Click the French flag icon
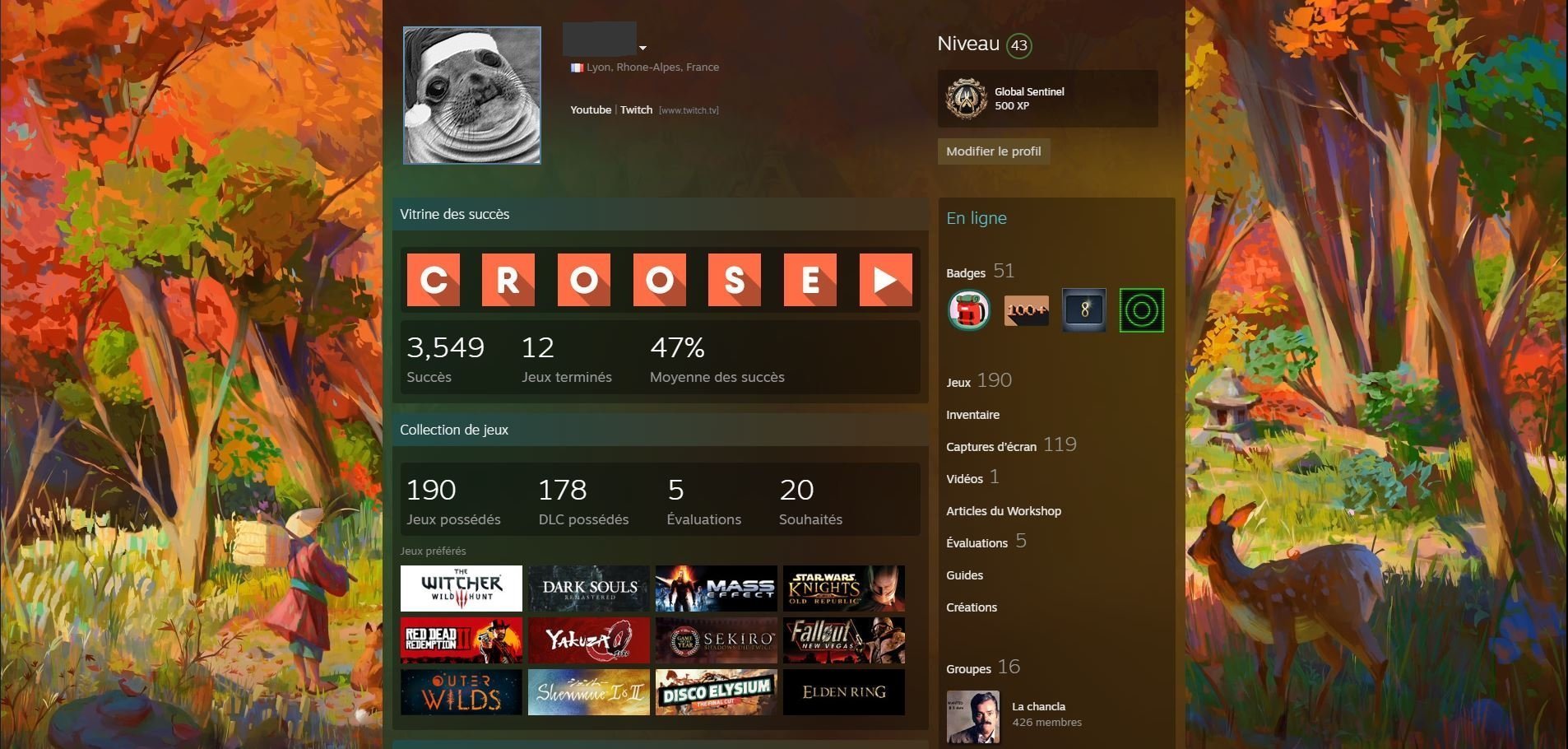The width and height of the screenshot is (1568, 749). (x=577, y=67)
